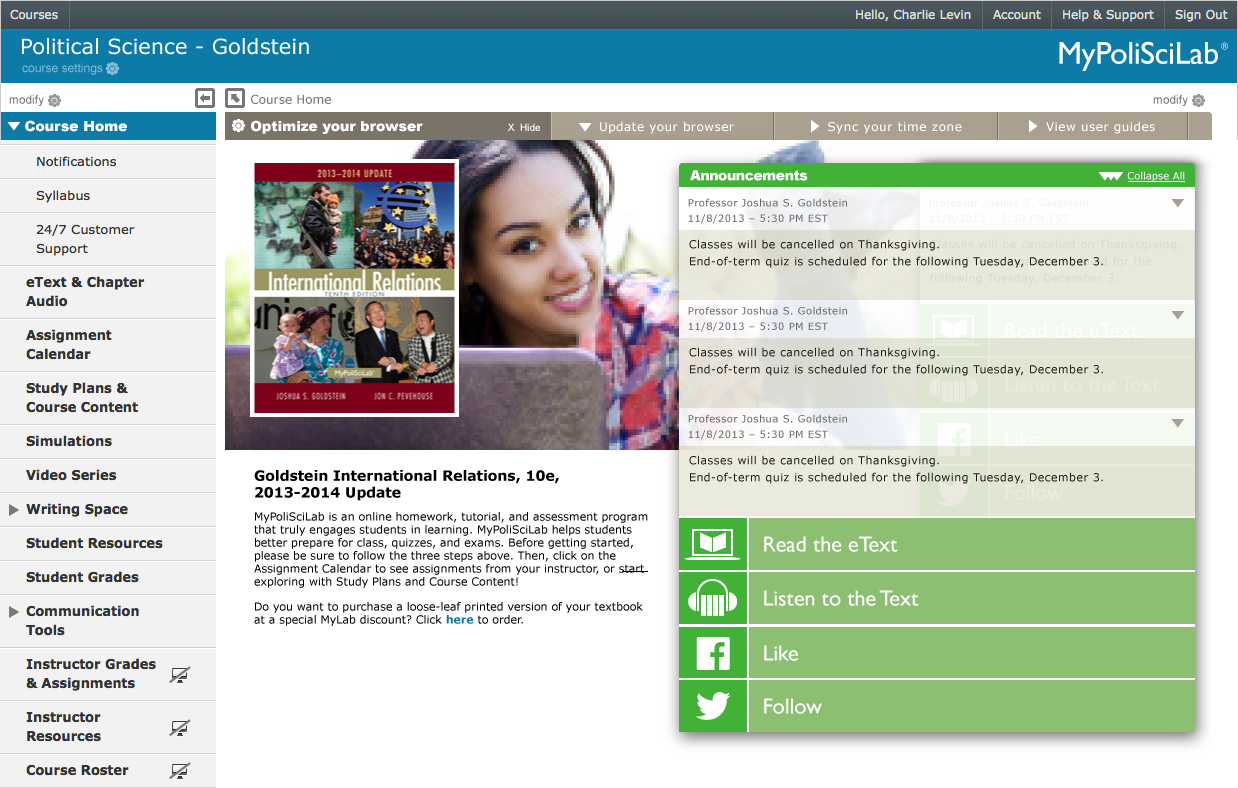Viewport: 1238px width, 788px height.
Task: Click the Like label
Action: 780,654
